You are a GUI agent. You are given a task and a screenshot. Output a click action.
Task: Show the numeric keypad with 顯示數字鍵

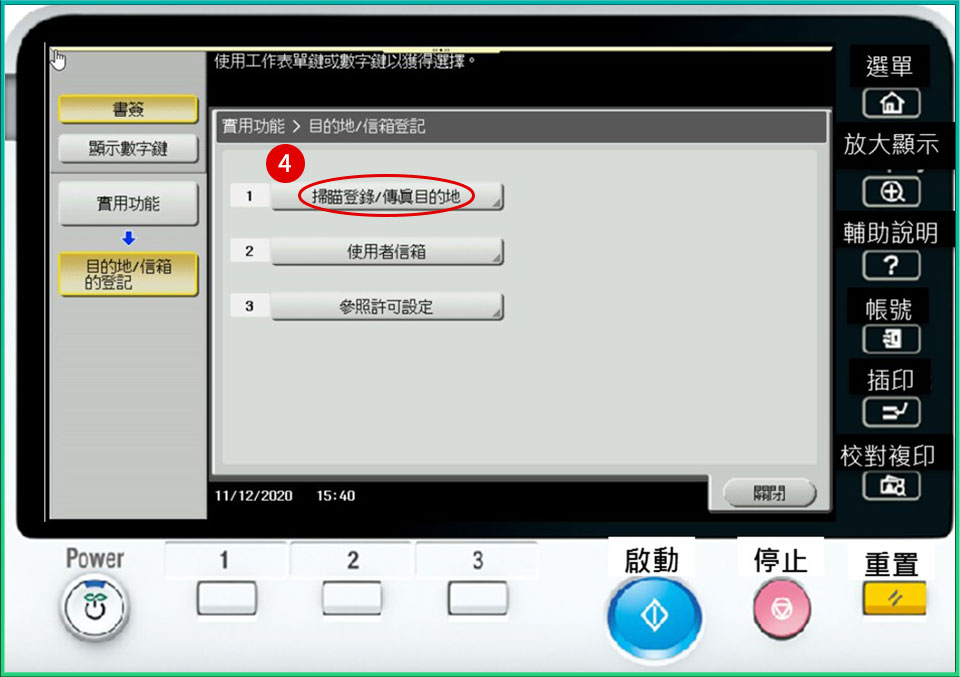click(127, 150)
